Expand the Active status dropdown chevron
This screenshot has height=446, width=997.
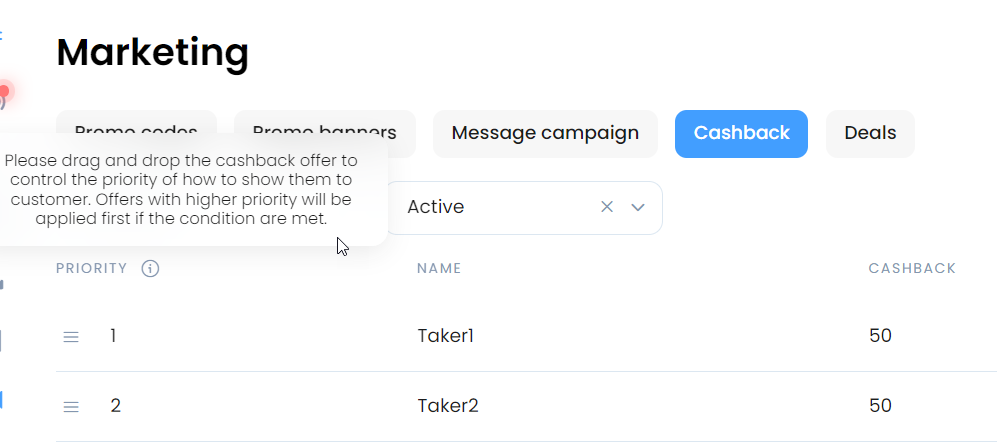click(x=638, y=207)
